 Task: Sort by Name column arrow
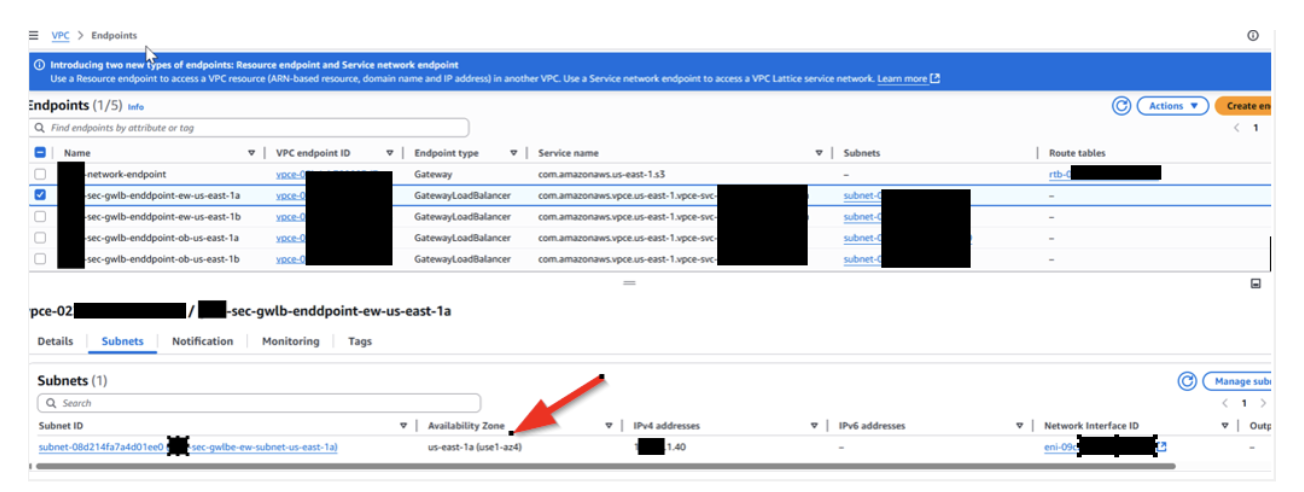[x=251, y=153]
